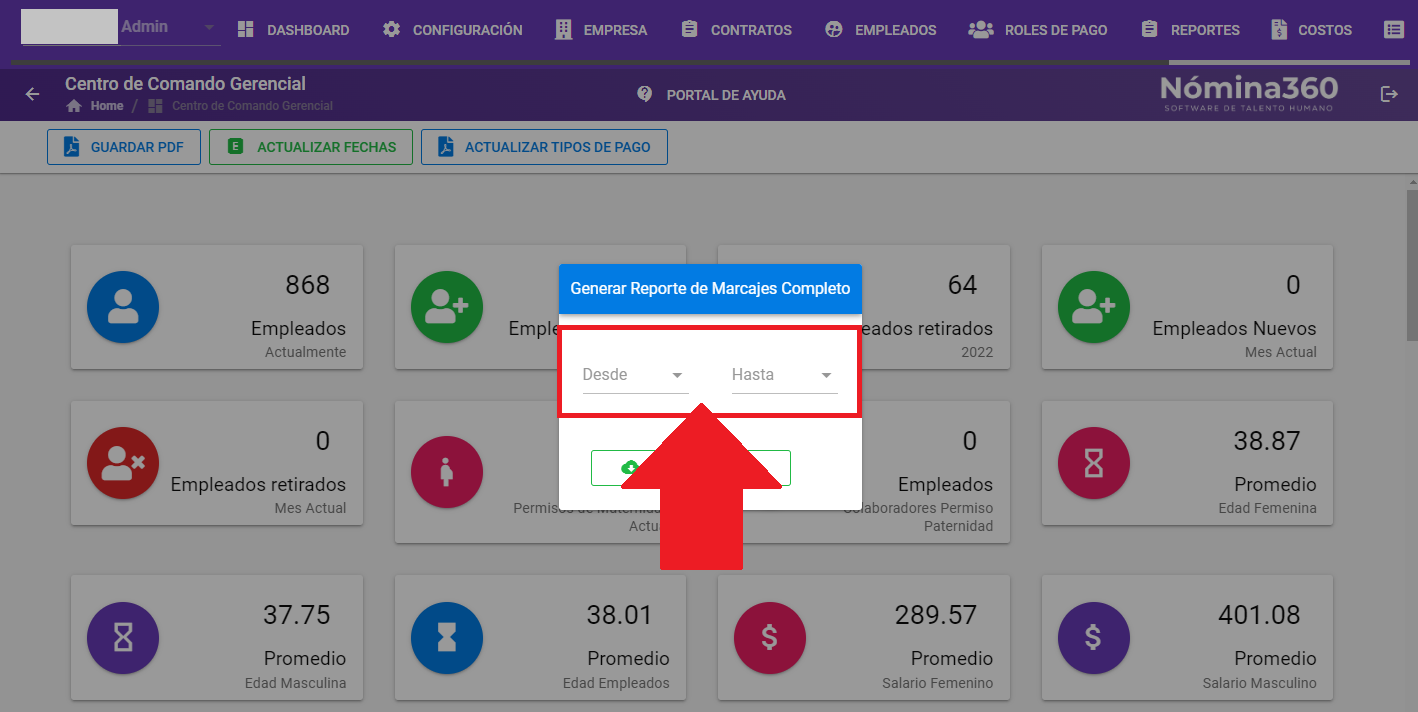Viewport: 1418px width, 712px height.
Task: Click the red Empleados retirados Mes Actual icon
Action: (x=123, y=463)
